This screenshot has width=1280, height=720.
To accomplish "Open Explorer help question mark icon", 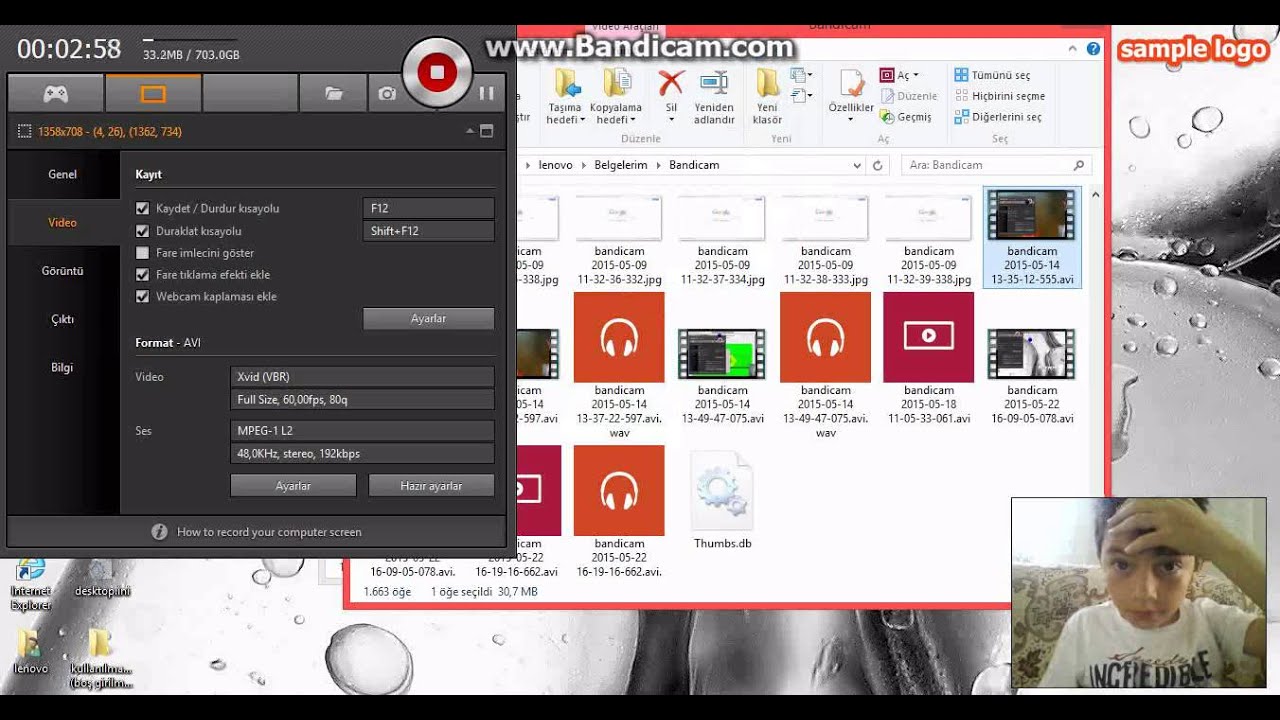I will pyautogui.click(x=1093, y=48).
